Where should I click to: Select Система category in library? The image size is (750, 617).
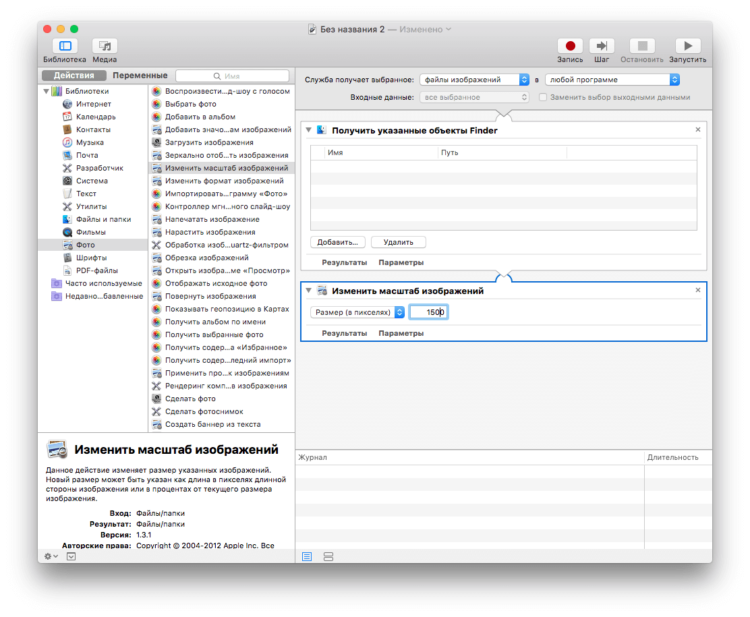pos(91,181)
